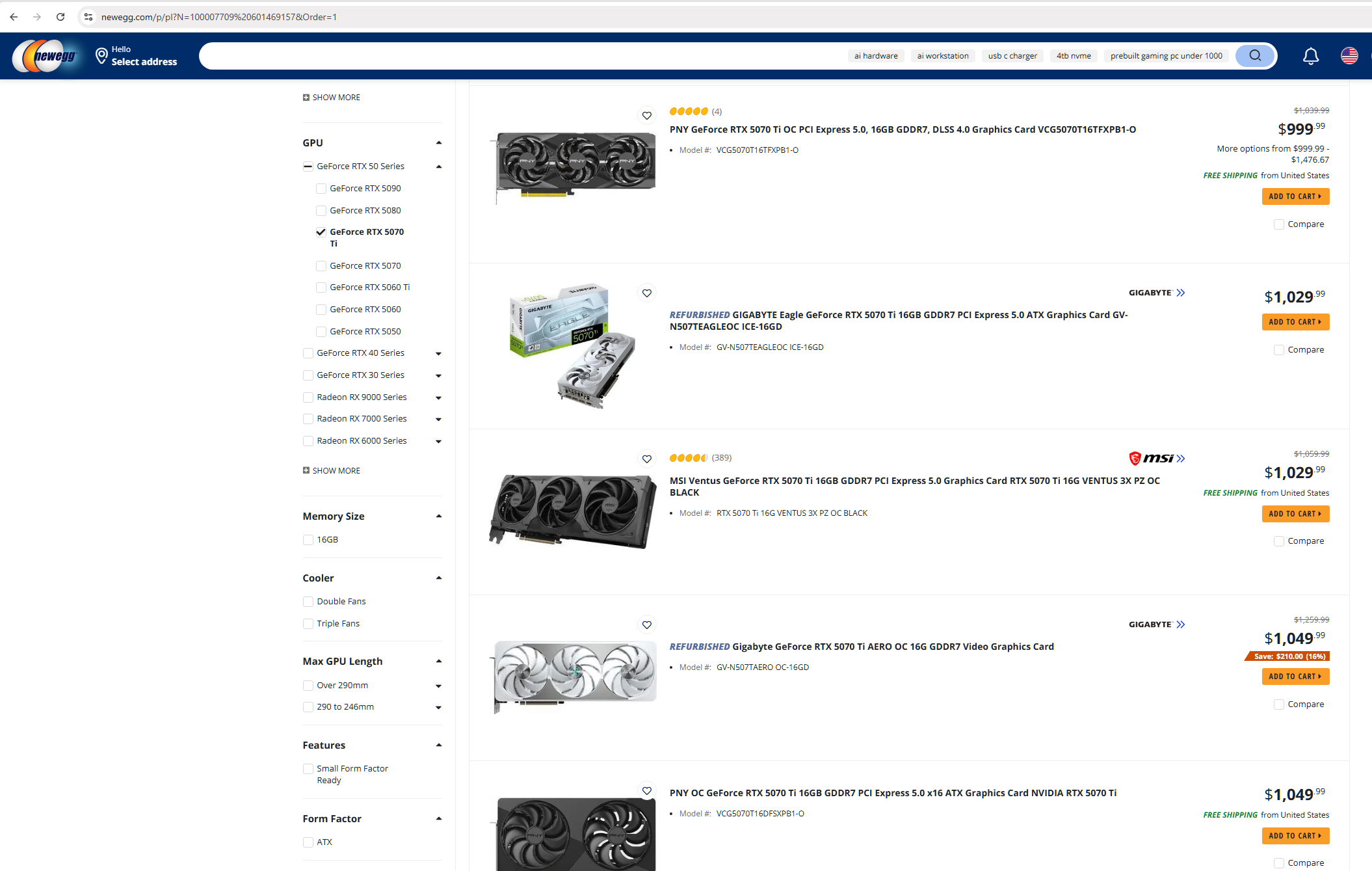Viewport: 1372px width, 871px height.
Task: Select 'prebuilt gaming pc under 1000' suggestion
Action: click(1167, 56)
